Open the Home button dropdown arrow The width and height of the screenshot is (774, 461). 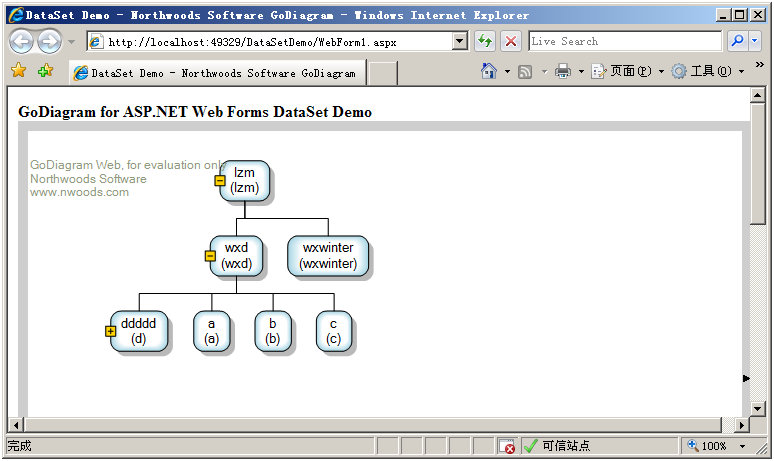click(x=507, y=72)
